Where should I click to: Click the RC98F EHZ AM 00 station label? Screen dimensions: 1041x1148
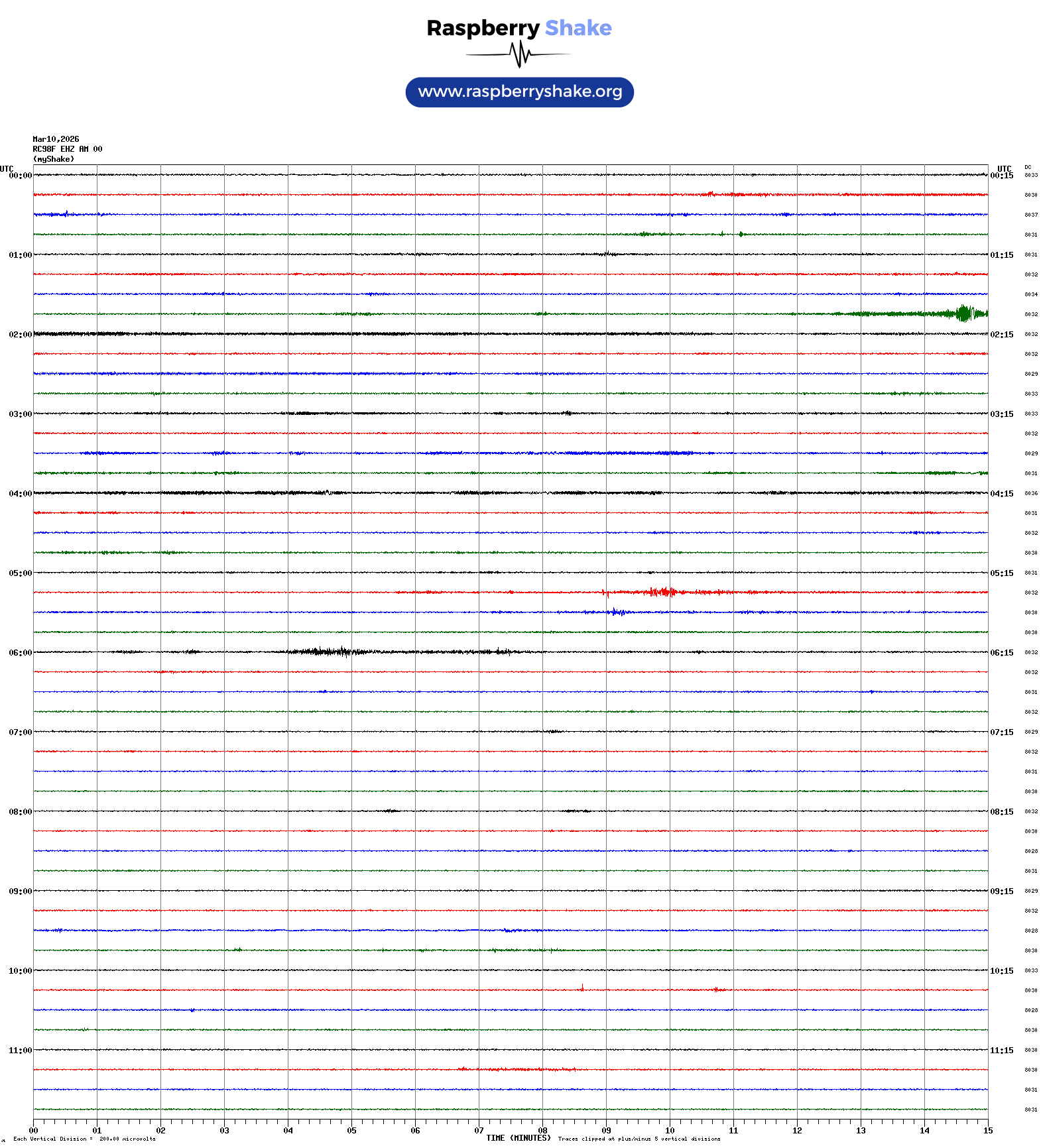tap(68, 149)
